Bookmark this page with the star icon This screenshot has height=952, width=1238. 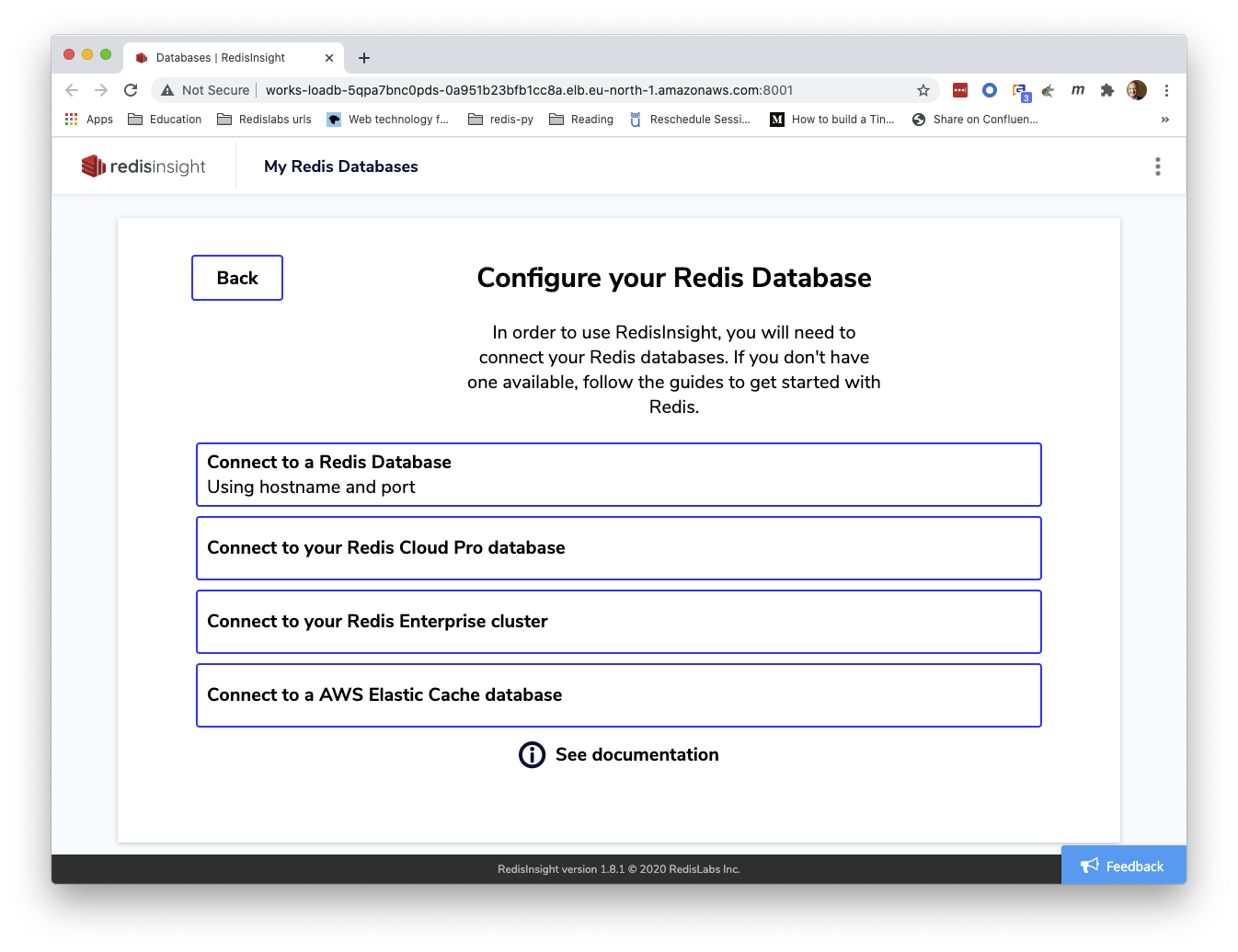[x=923, y=90]
